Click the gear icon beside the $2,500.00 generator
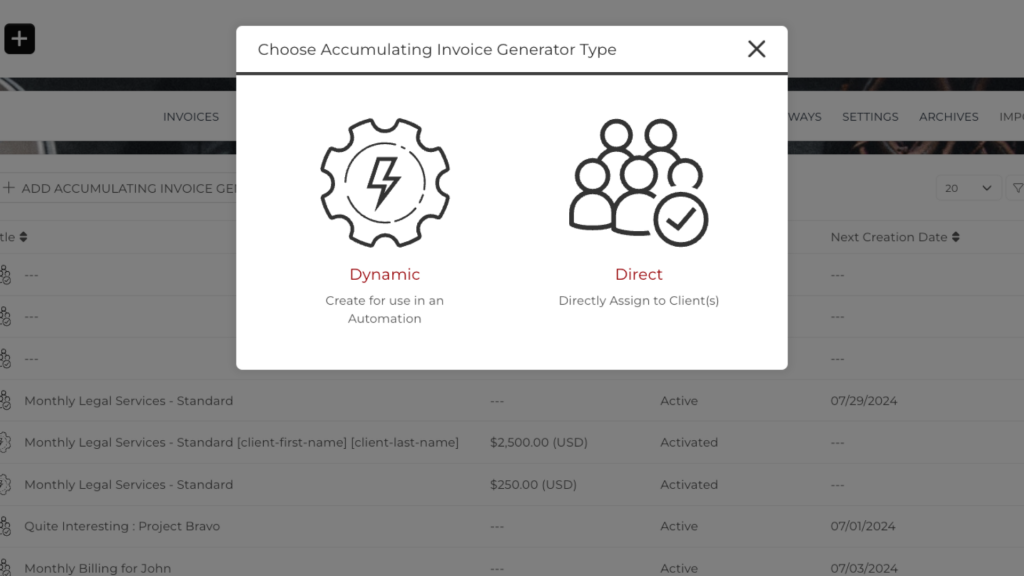This screenshot has height=576, width=1024. [x=5, y=442]
